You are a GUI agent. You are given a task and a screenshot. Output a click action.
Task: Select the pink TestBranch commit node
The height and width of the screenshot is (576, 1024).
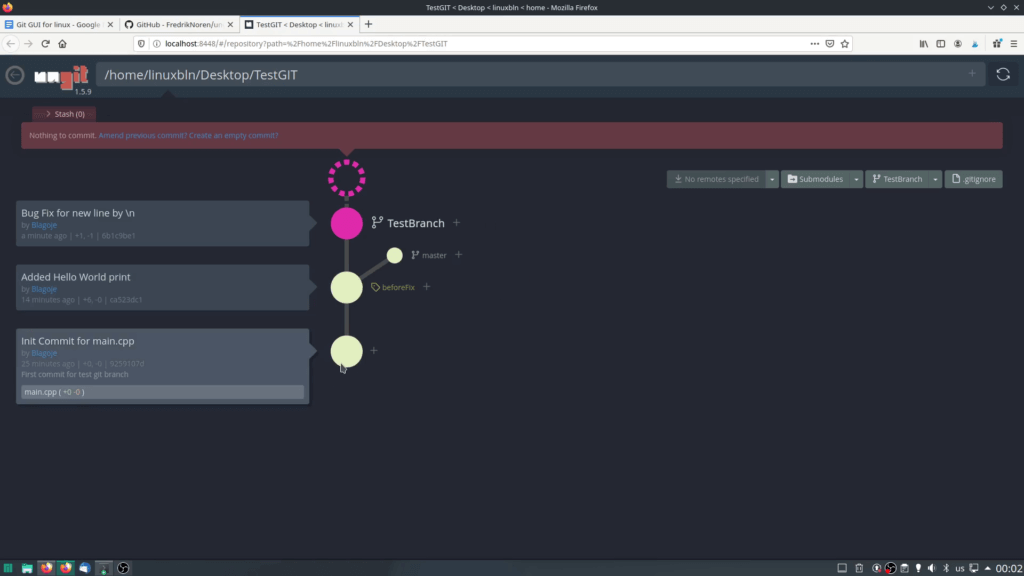click(347, 223)
